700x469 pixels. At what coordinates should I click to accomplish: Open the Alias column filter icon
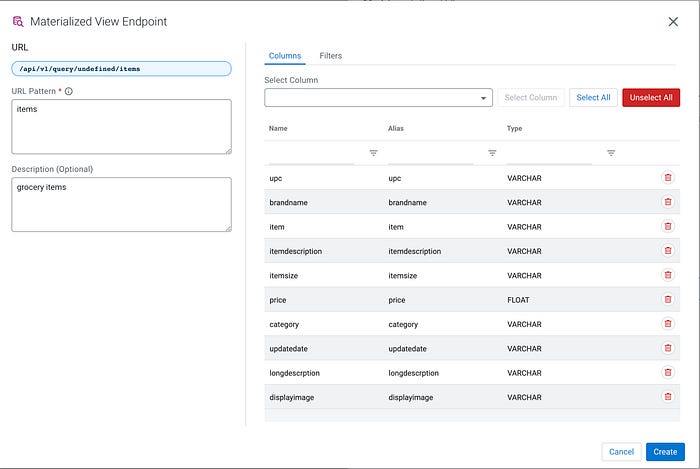coord(492,153)
